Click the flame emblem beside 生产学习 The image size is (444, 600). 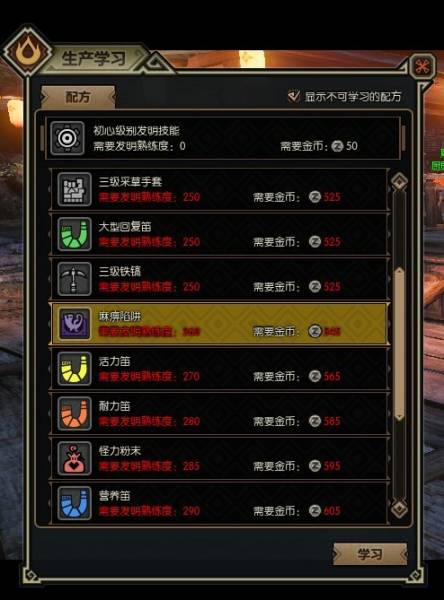[x=27, y=51]
